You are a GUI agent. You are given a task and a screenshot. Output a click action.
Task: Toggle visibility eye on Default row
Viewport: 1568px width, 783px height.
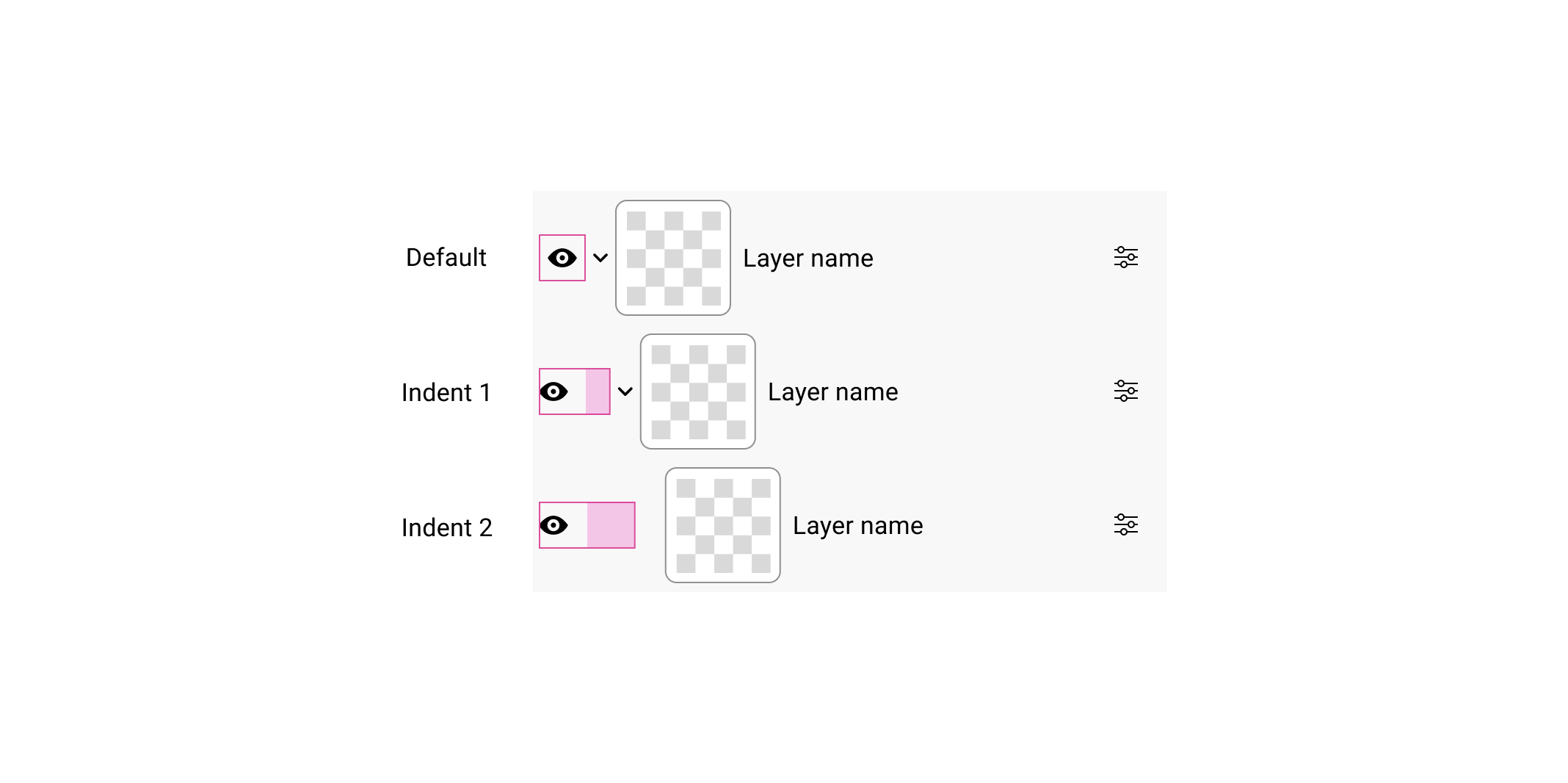point(562,258)
